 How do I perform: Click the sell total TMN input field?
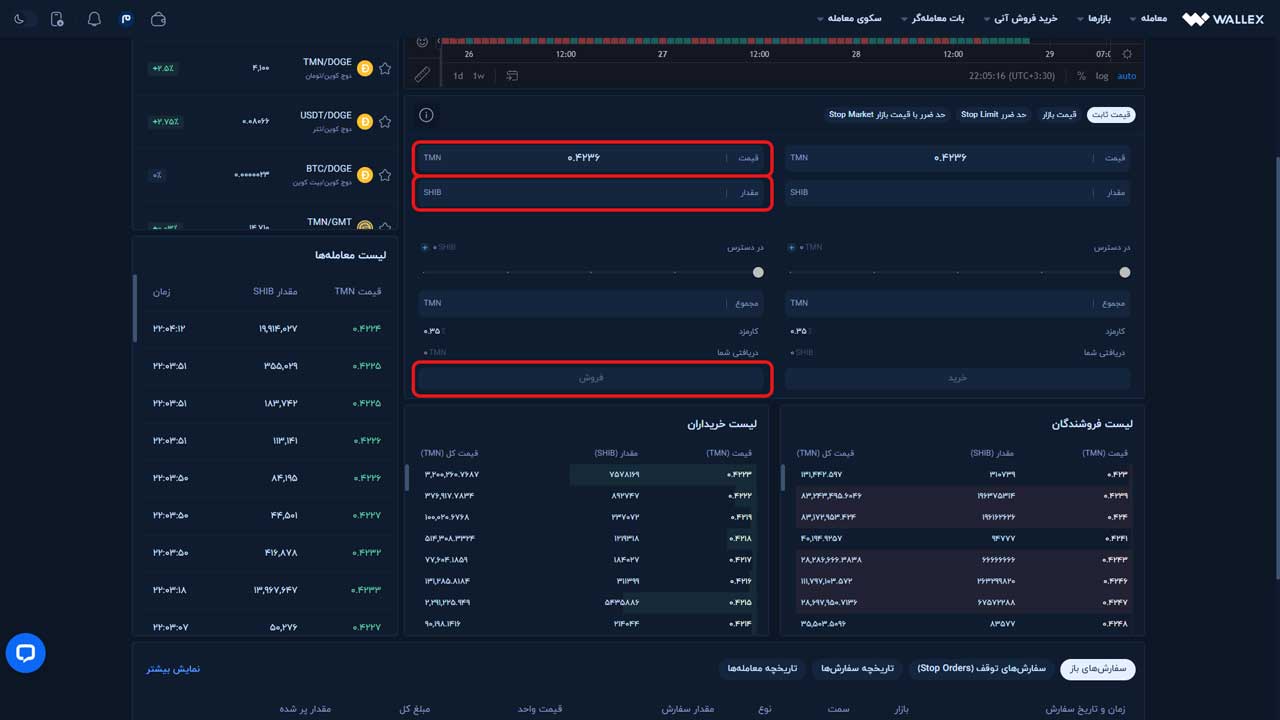pos(592,303)
